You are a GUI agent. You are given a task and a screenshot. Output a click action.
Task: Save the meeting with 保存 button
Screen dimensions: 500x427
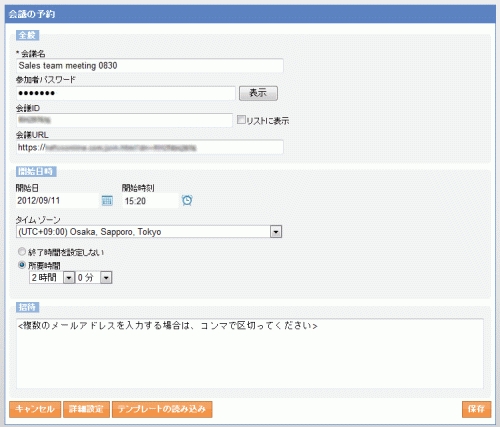click(x=476, y=409)
